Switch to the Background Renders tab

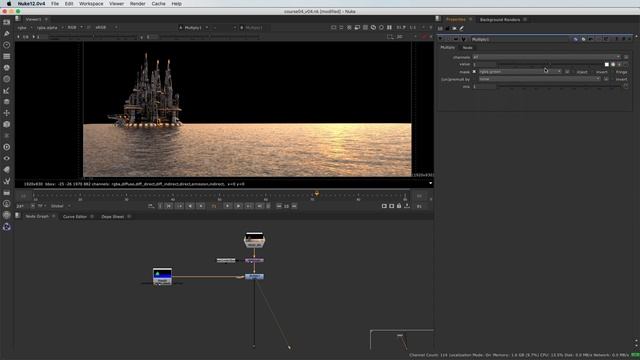click(x=500, y=20)
